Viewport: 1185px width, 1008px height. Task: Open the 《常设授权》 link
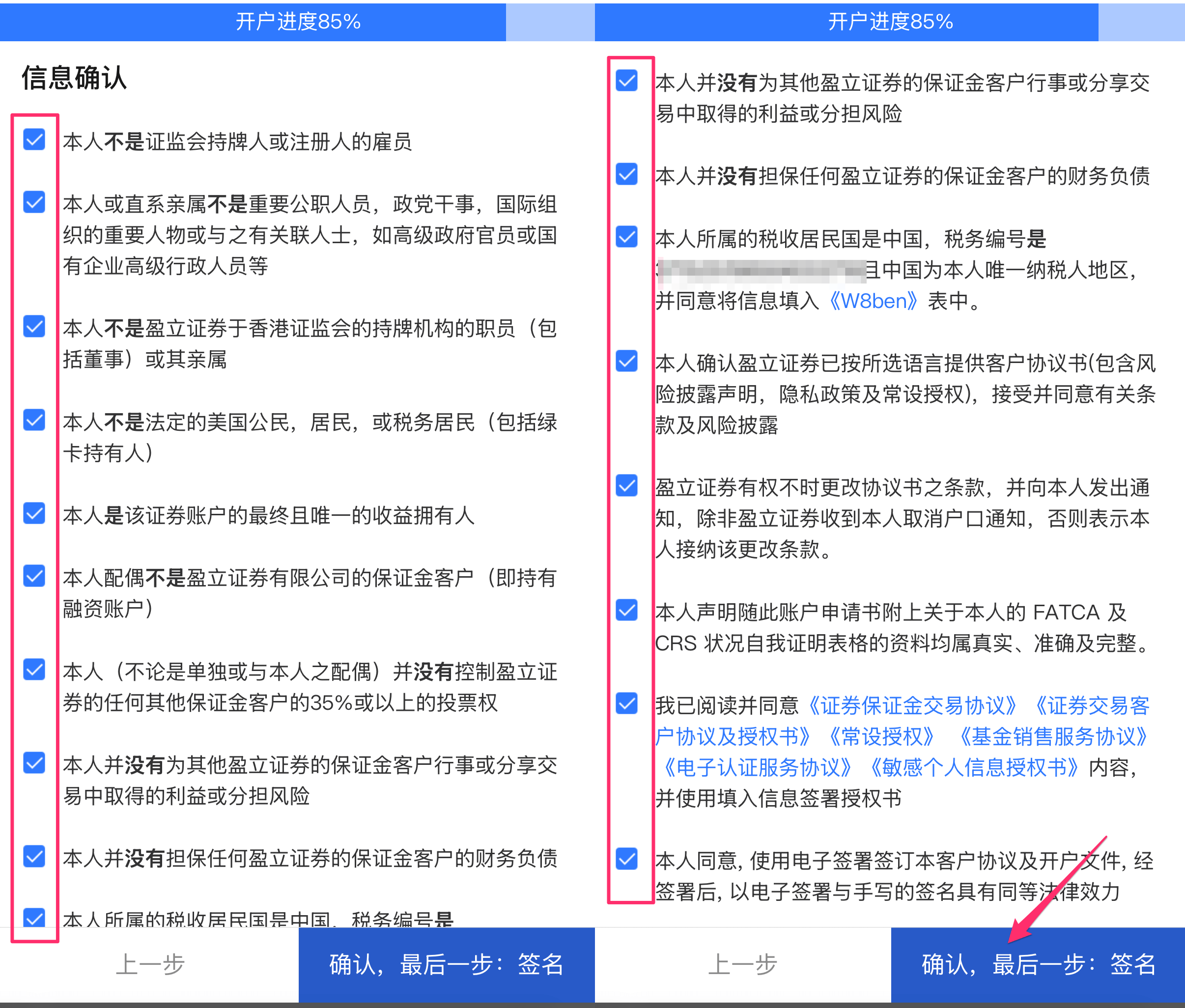tap(880, 737)
